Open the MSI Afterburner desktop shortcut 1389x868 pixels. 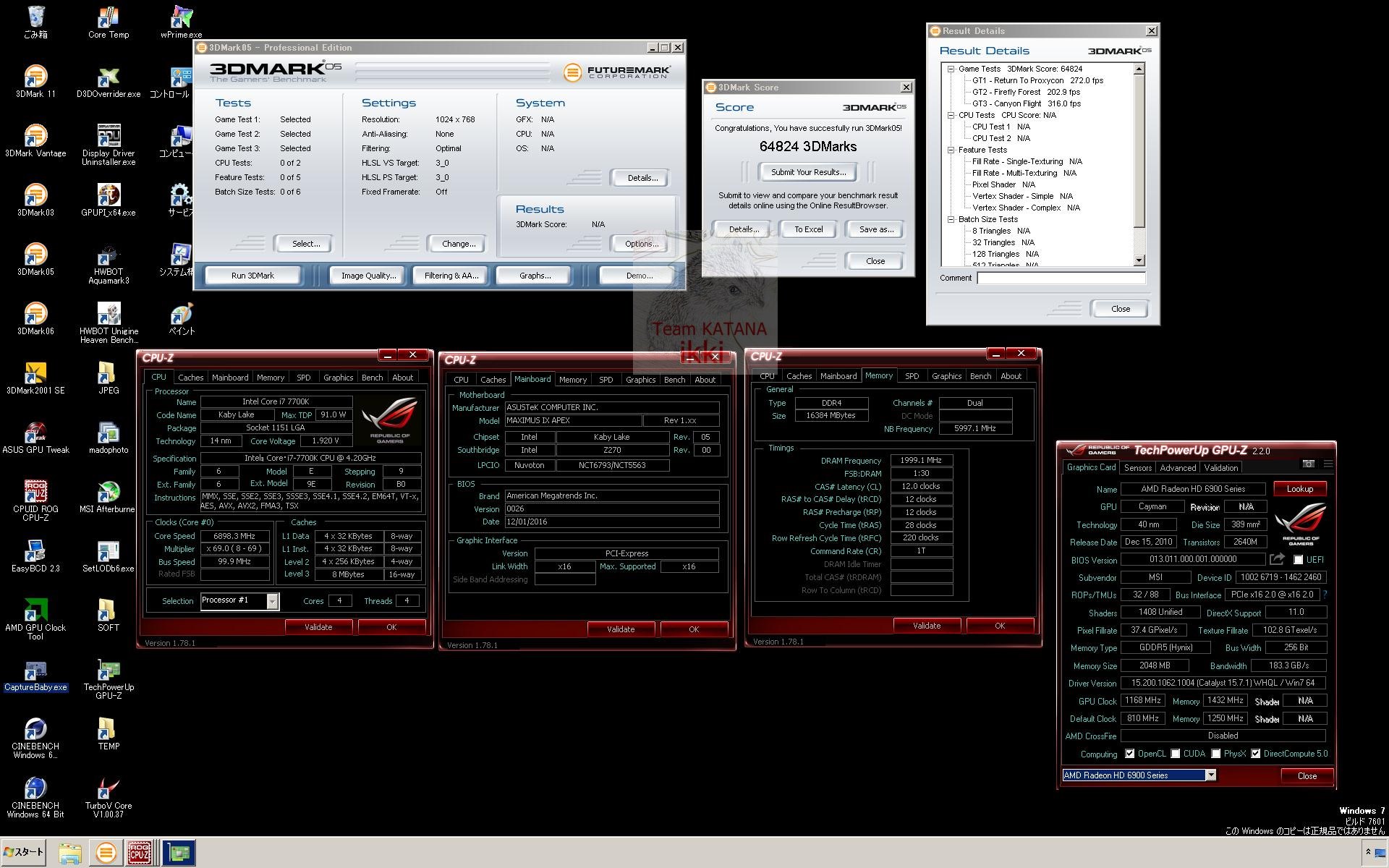(x=109, y=497)
